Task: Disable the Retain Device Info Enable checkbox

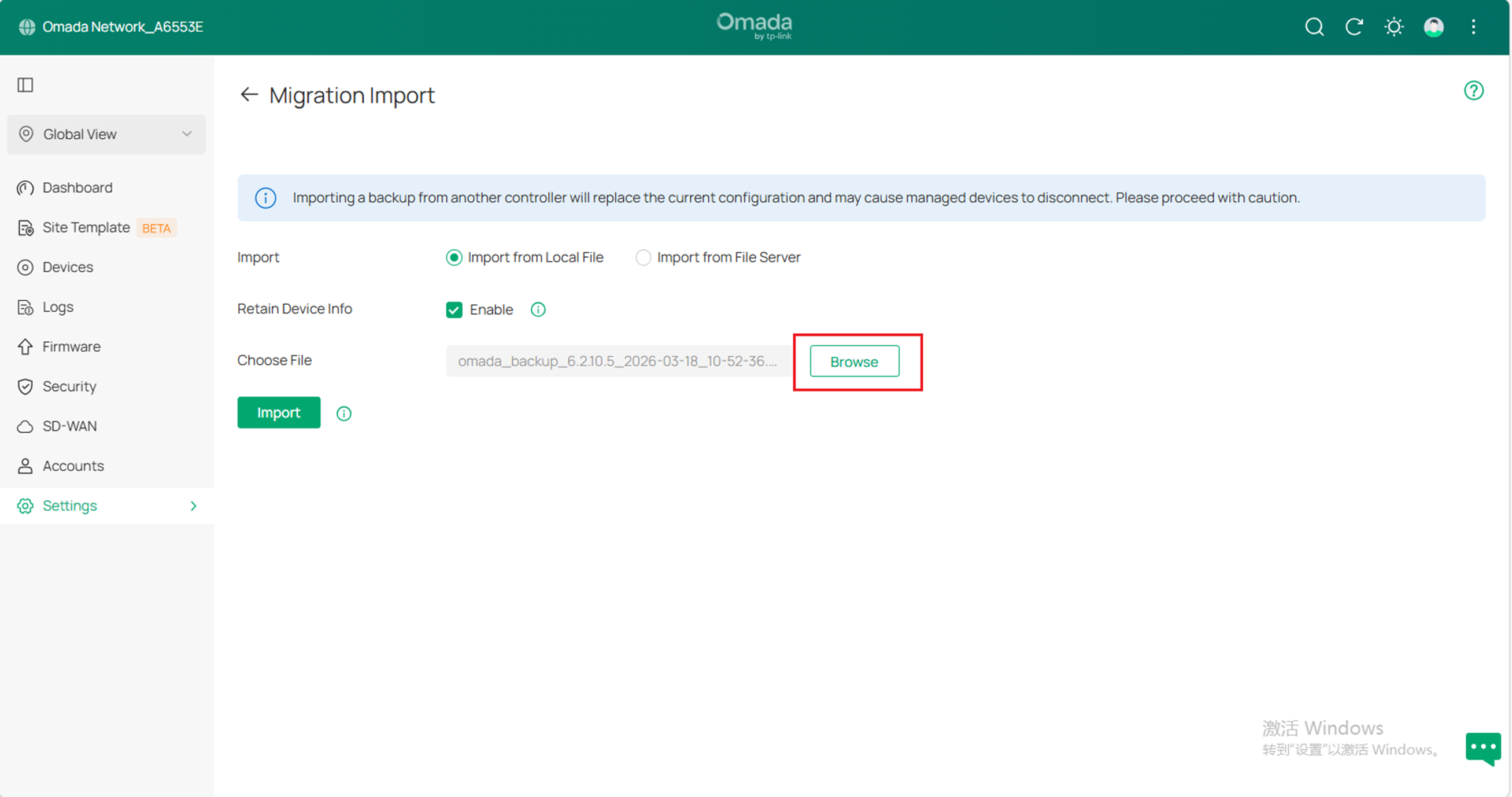Action: pos(454,309)
